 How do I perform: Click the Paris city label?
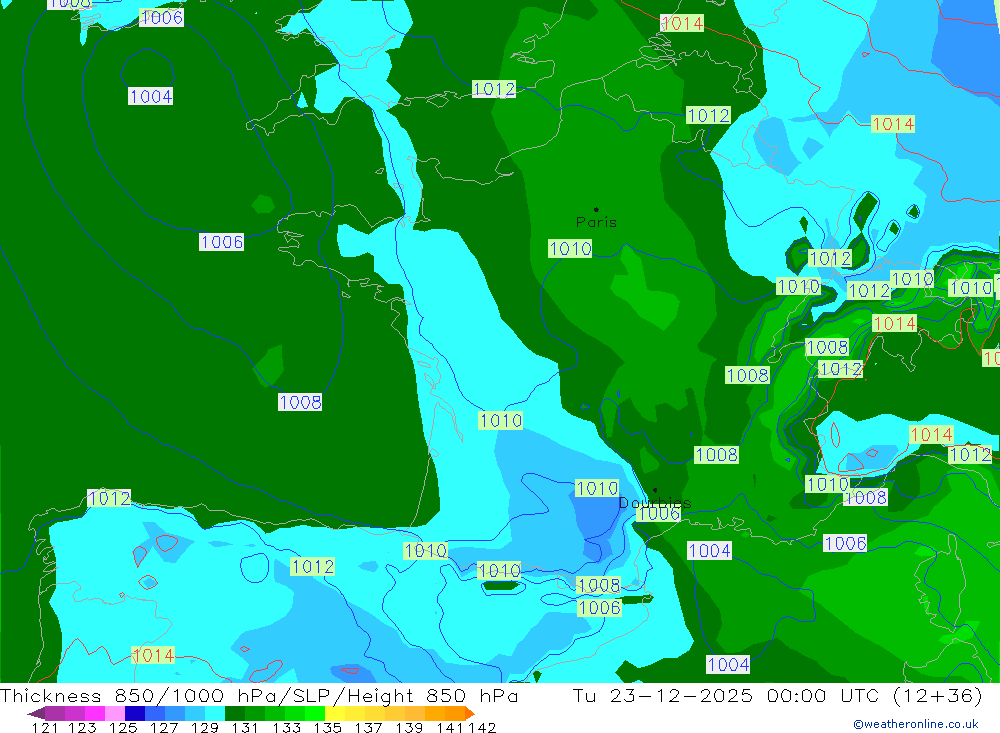point(596,222)
